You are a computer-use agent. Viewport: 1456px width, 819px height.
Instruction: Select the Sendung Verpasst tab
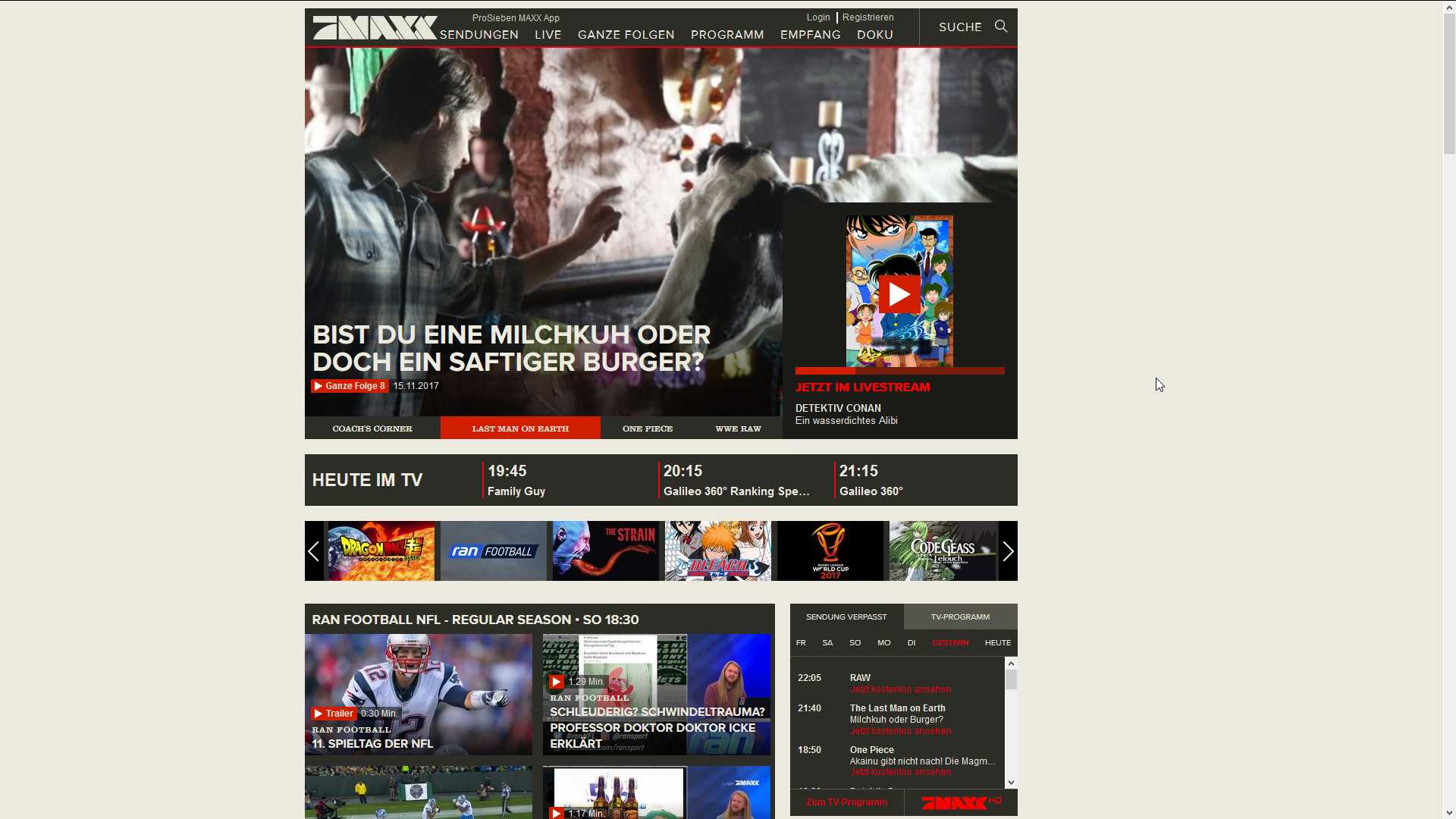pos(846,617)
